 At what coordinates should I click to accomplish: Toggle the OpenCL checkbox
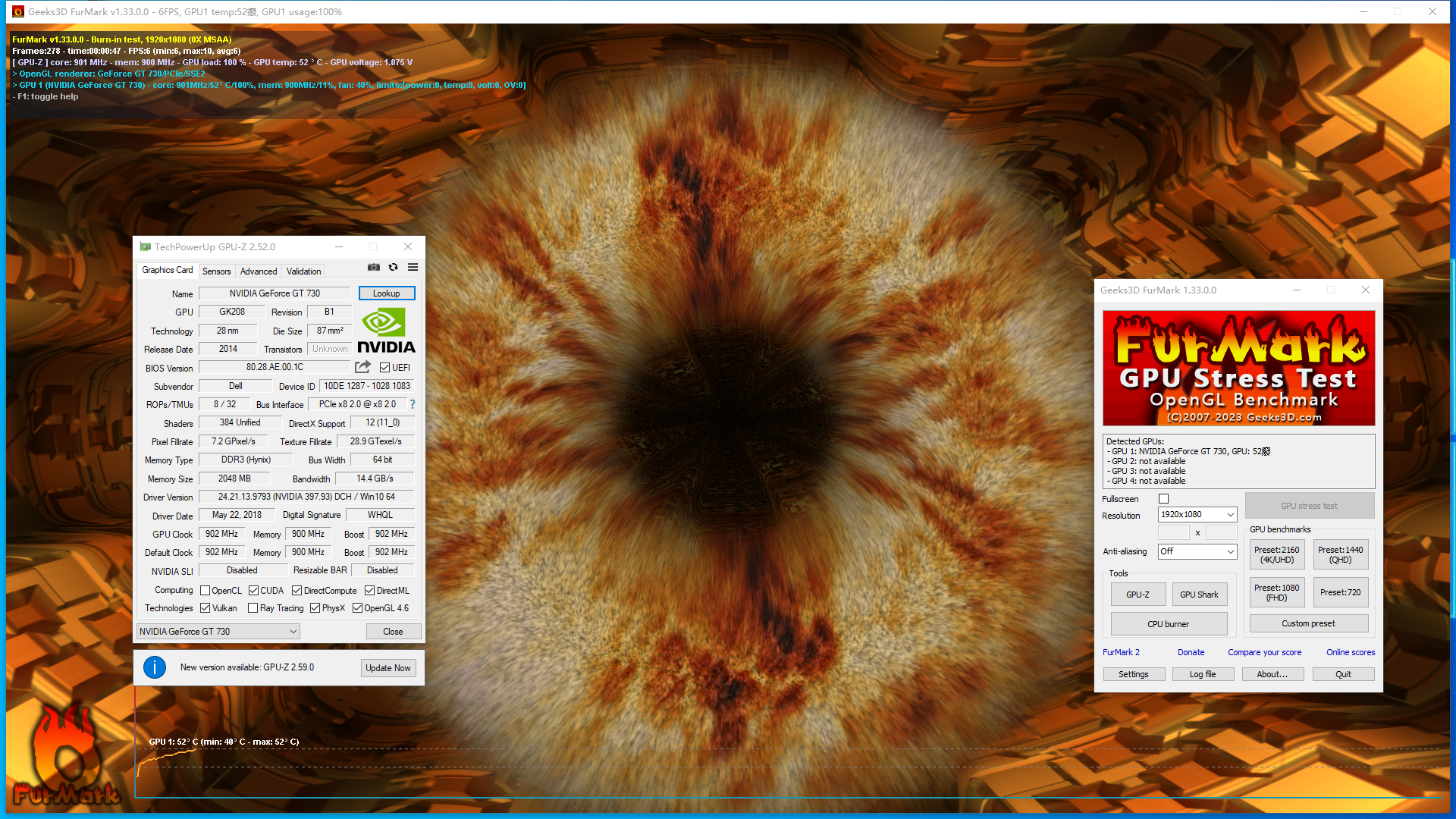tap(205, 591)
